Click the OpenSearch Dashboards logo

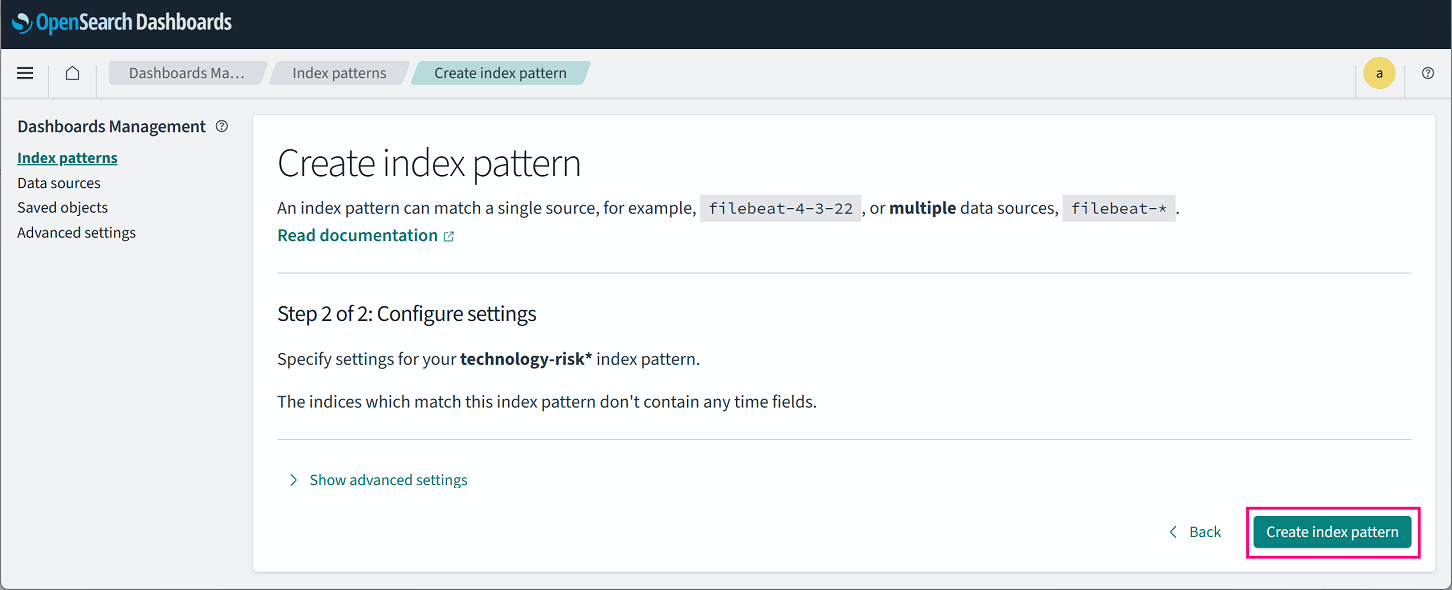(x=122, y=22)
